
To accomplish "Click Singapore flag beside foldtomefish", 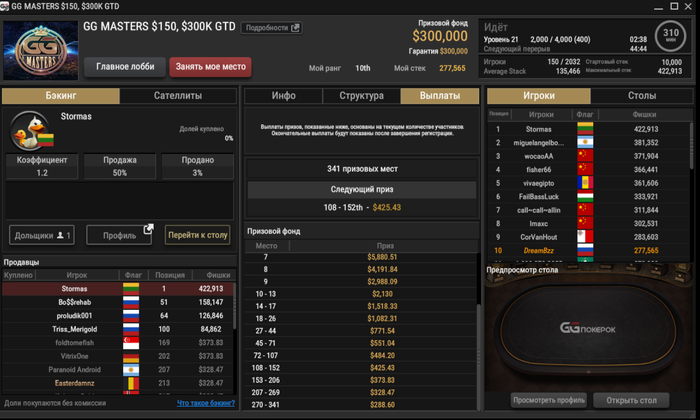I will coord(131,343).
